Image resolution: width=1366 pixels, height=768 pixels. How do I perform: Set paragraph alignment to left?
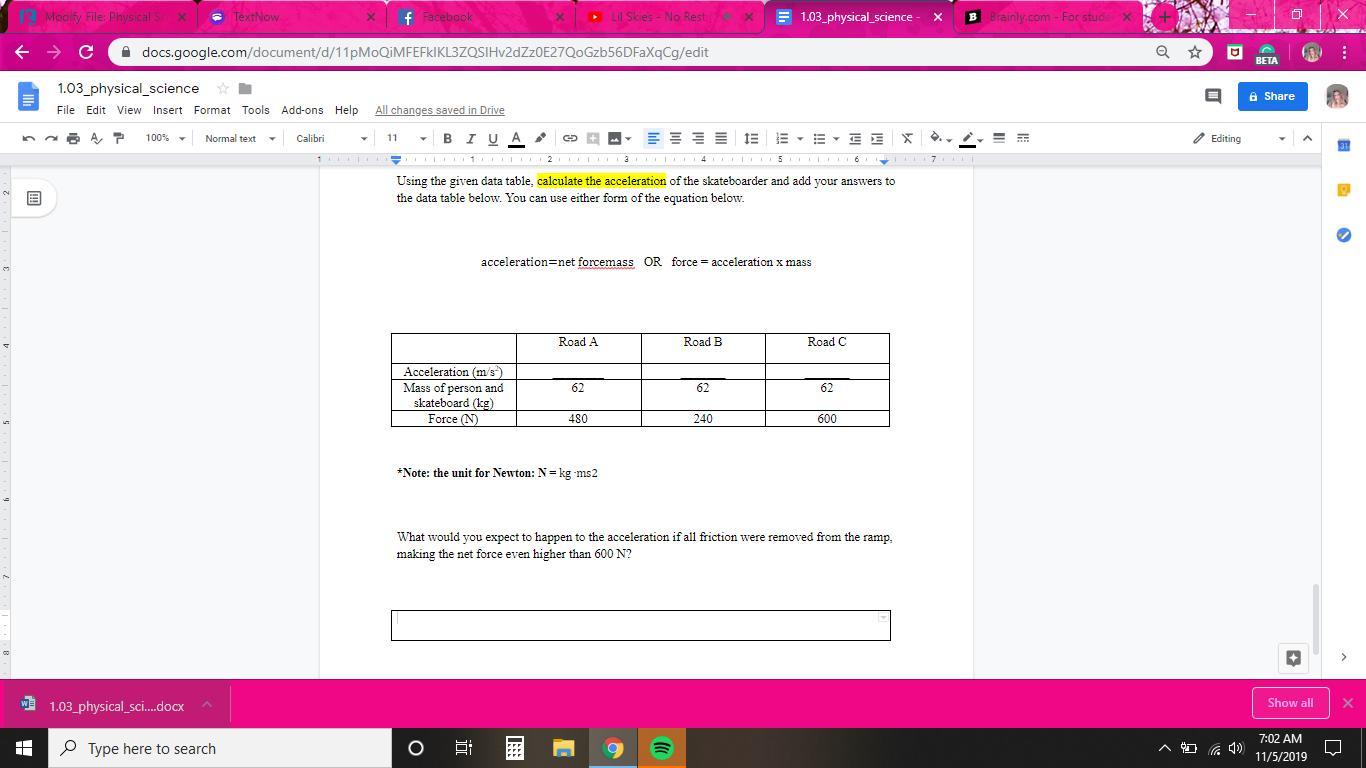point(653,138)
